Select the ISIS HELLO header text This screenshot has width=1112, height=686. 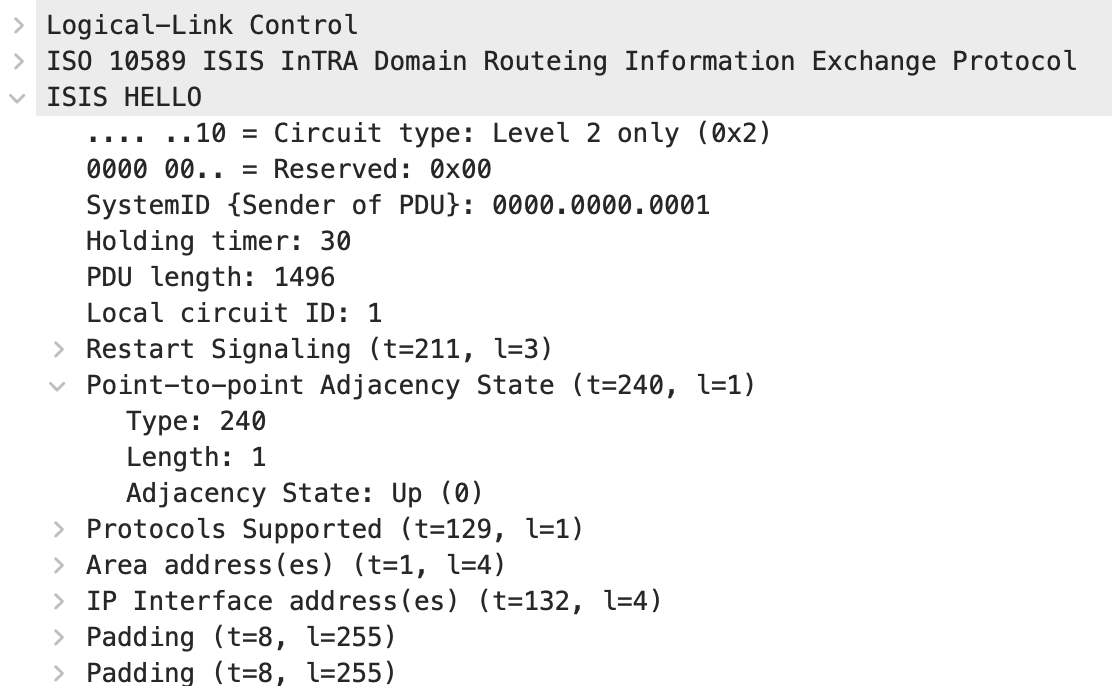coord(124,97)
